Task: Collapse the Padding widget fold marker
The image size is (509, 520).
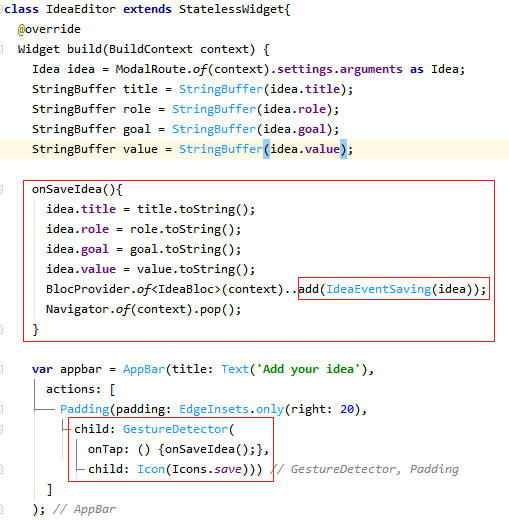Action: point(1,409)
